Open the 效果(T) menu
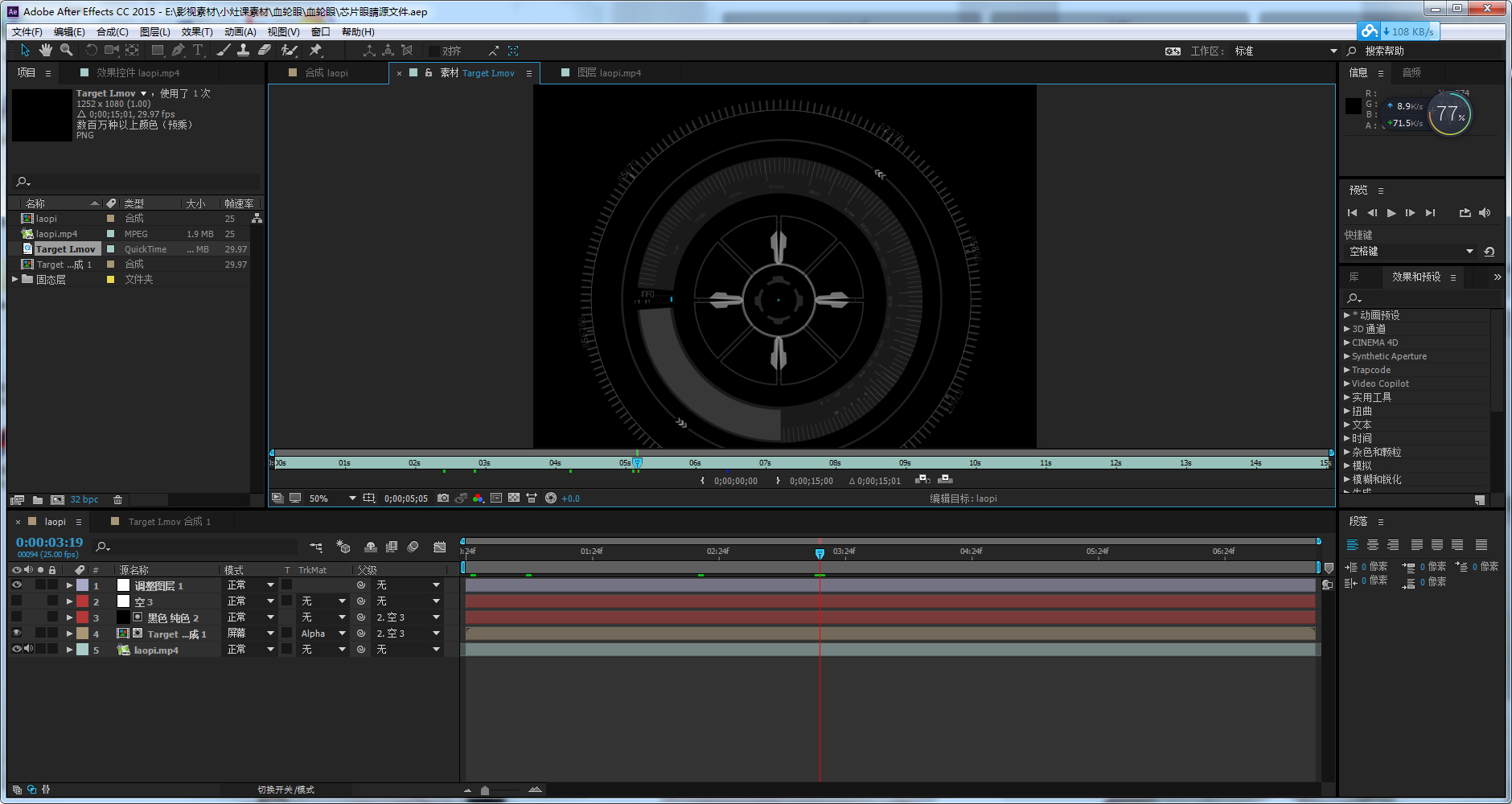This screenshot has height=804, width=1512. click(197, 32)
